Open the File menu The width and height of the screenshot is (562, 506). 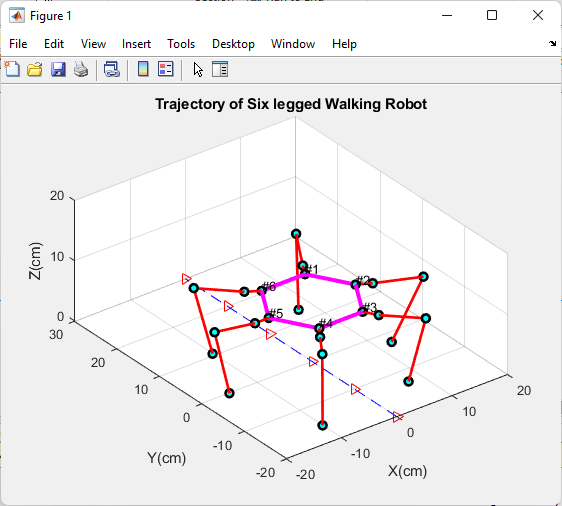click(18, 44)
